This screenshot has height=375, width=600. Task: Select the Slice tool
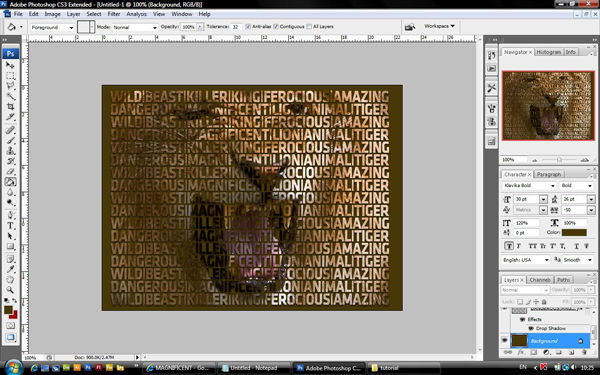10,116
